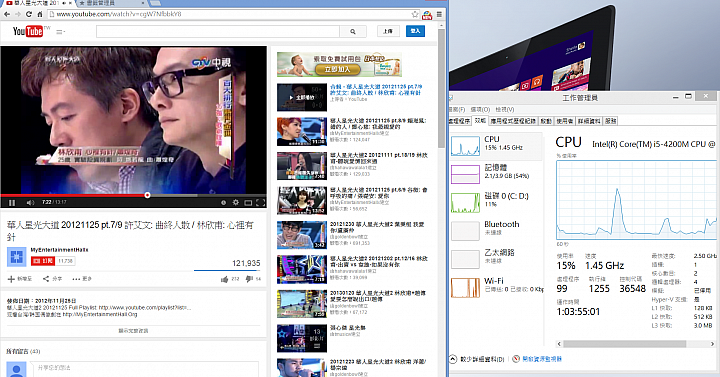This screenshot has height=377, width=720.
Task: Select the Wi-Fi performance item
Action: [x=496, y=287]
